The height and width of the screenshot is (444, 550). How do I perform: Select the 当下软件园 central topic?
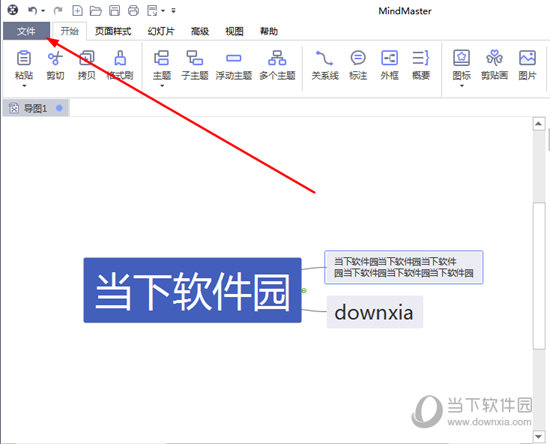click(x=192, y=290)
